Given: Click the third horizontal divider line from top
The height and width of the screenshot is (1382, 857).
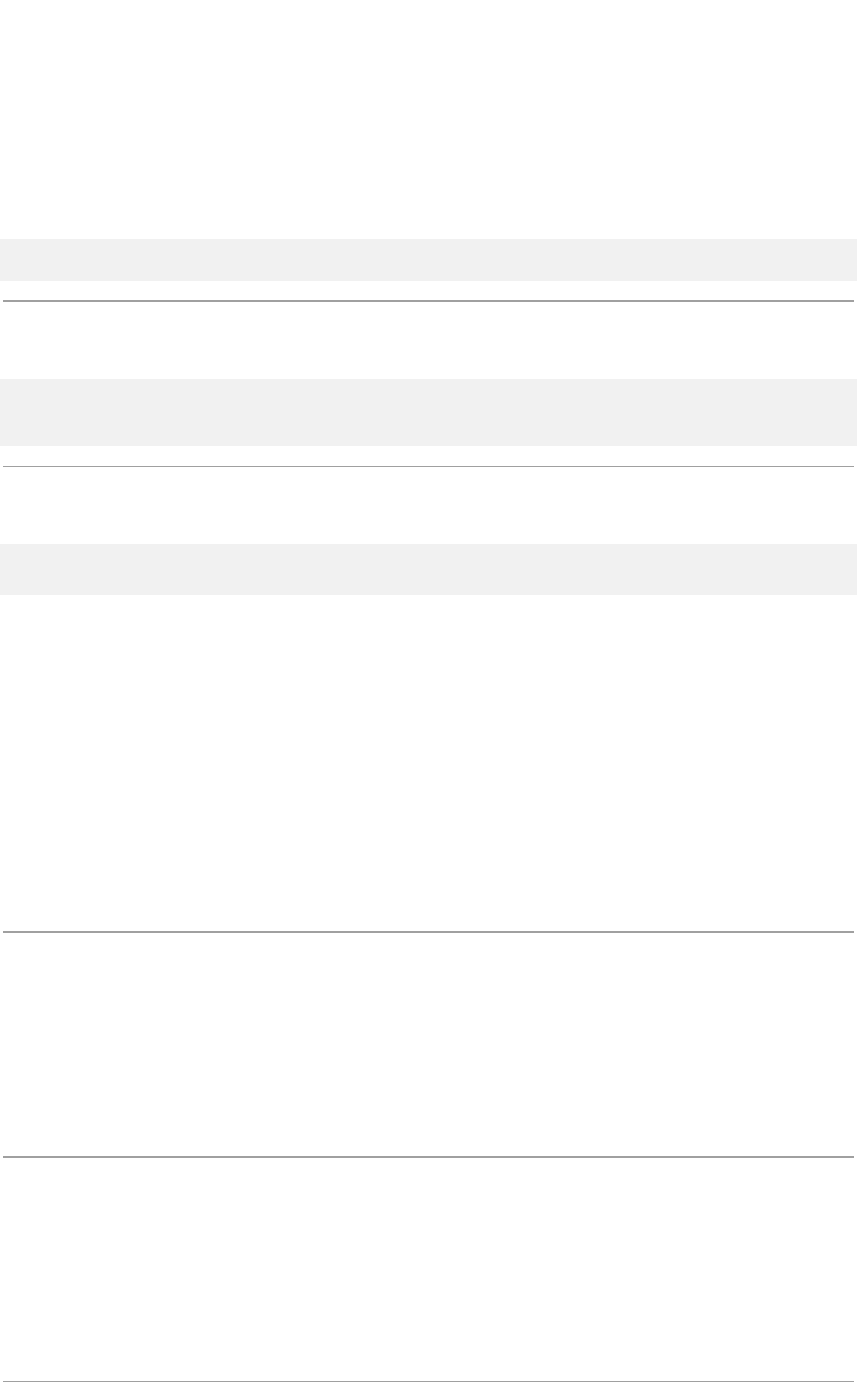Looking at the screenshot, I should coord(428,932).
